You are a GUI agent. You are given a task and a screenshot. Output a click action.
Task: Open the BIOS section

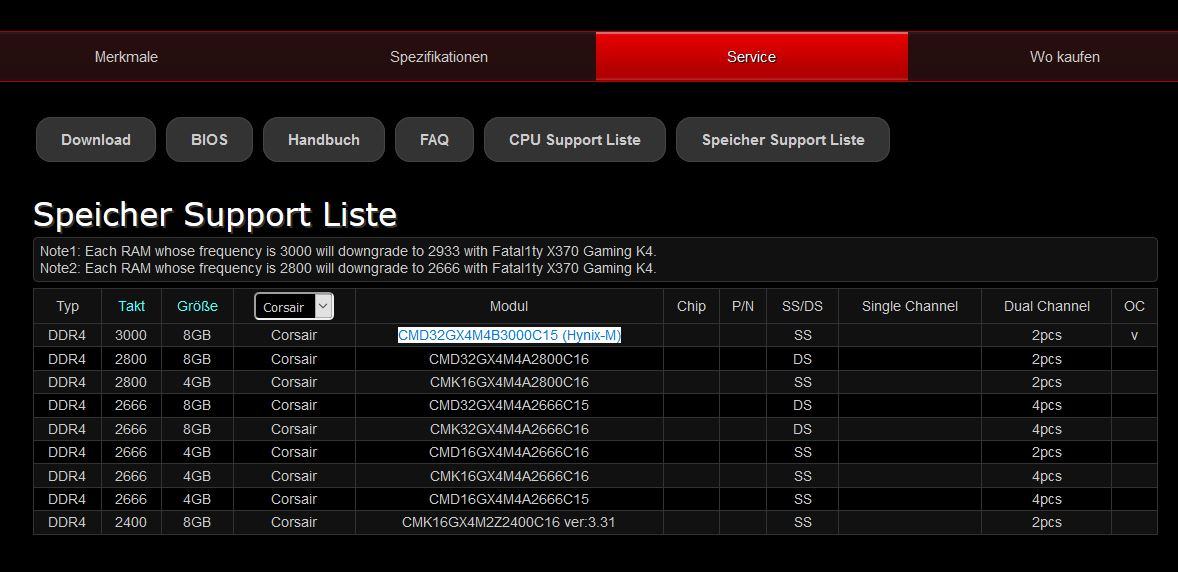pyautogui.click(x=210, y=140)
